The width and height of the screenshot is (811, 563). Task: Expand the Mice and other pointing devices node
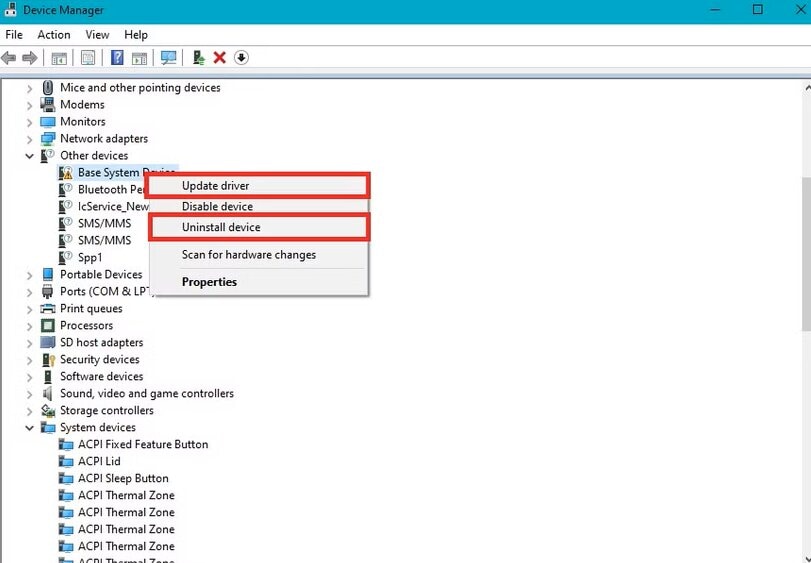pyautogui.click(x=29, y=88)
